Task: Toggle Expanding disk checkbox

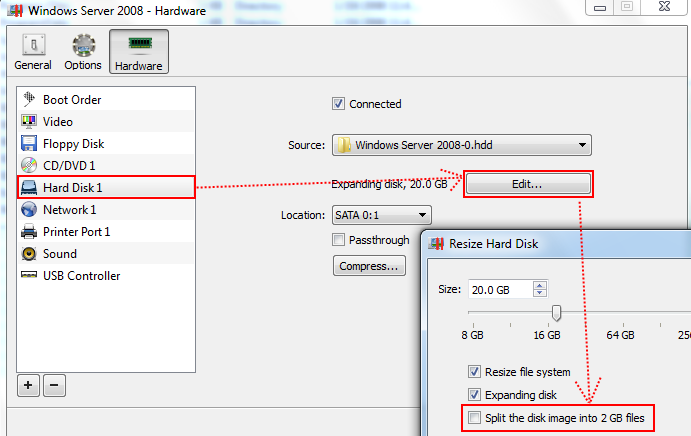Action: 474,395
